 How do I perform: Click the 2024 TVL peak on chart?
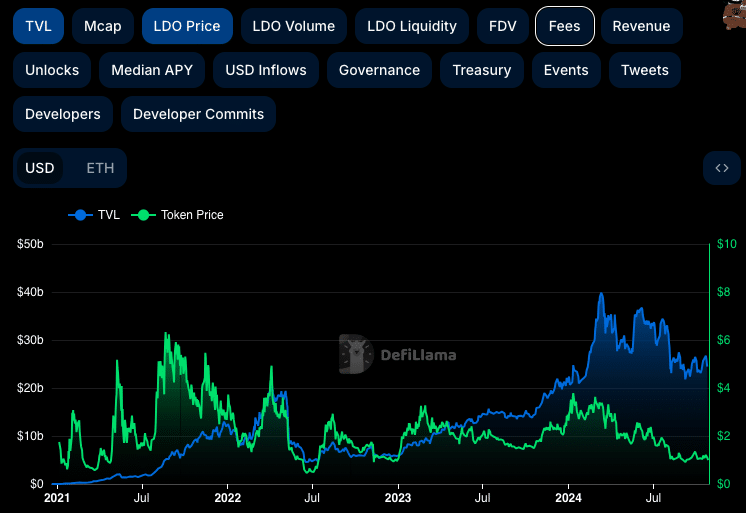(601, 294)
